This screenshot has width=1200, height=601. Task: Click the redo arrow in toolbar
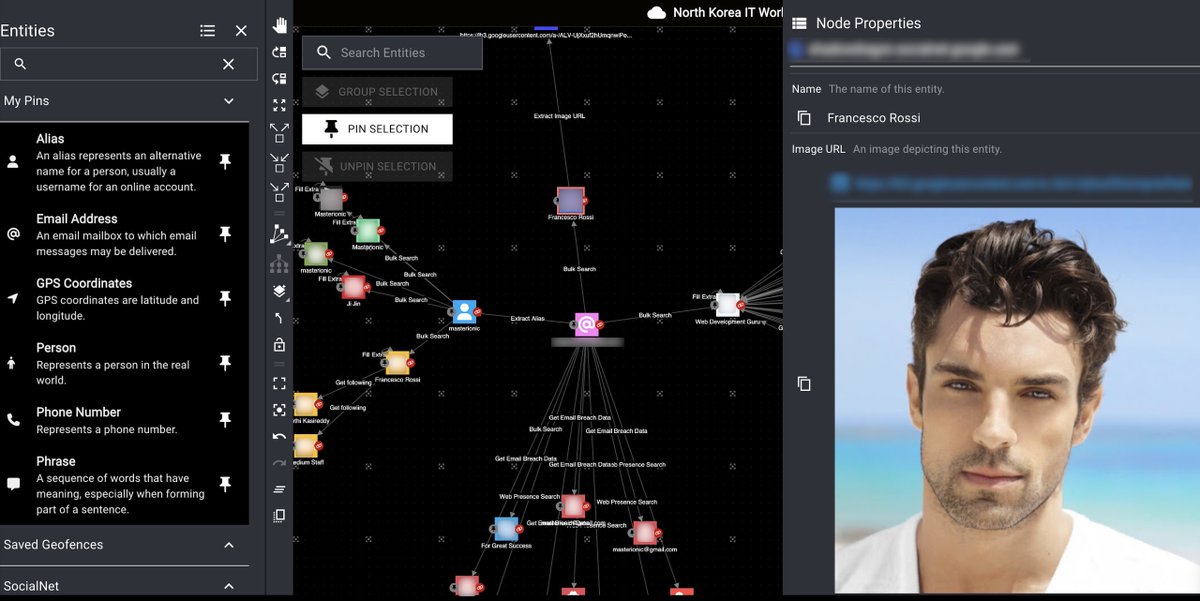click(279, 463)
